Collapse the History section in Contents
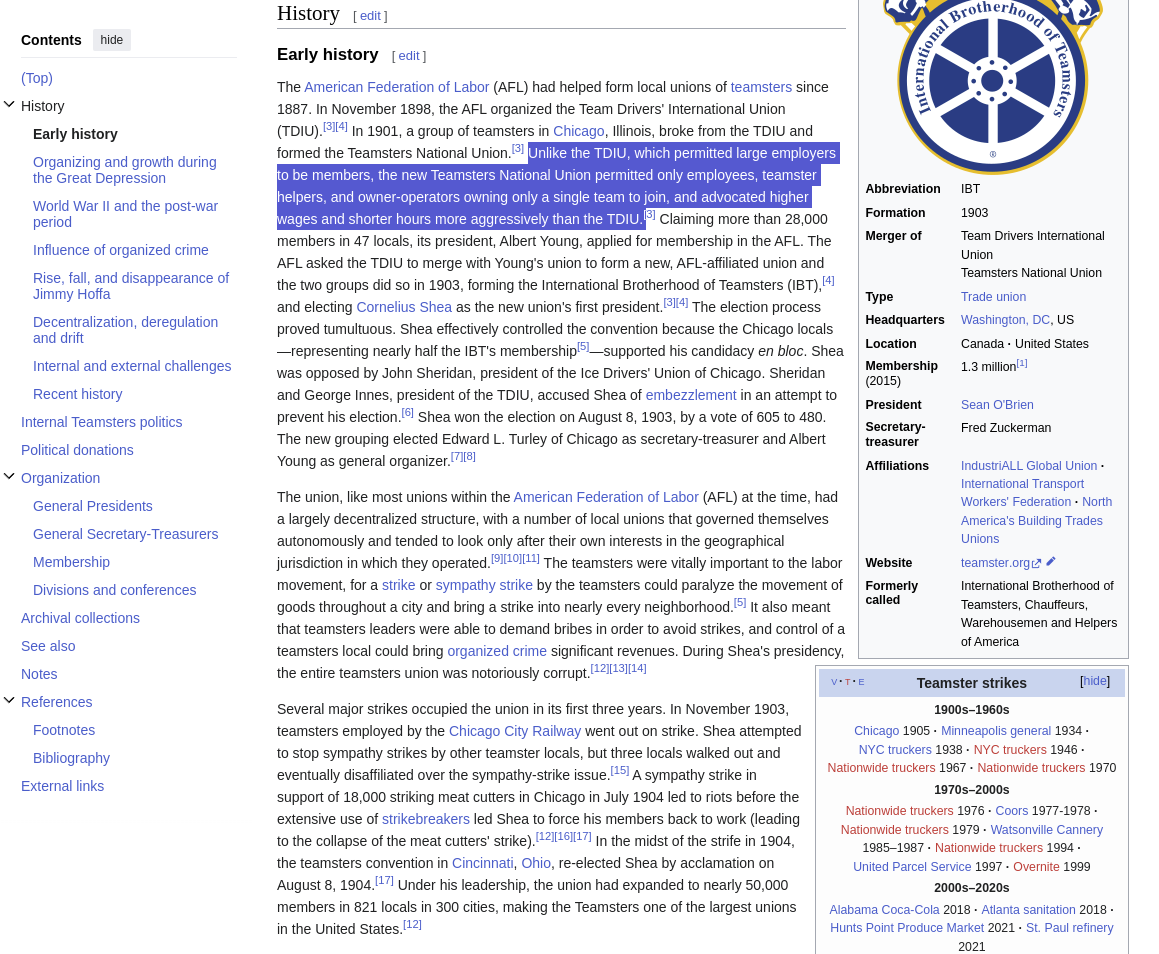This screenshot has width=1159, height=954. coord(10,105)
